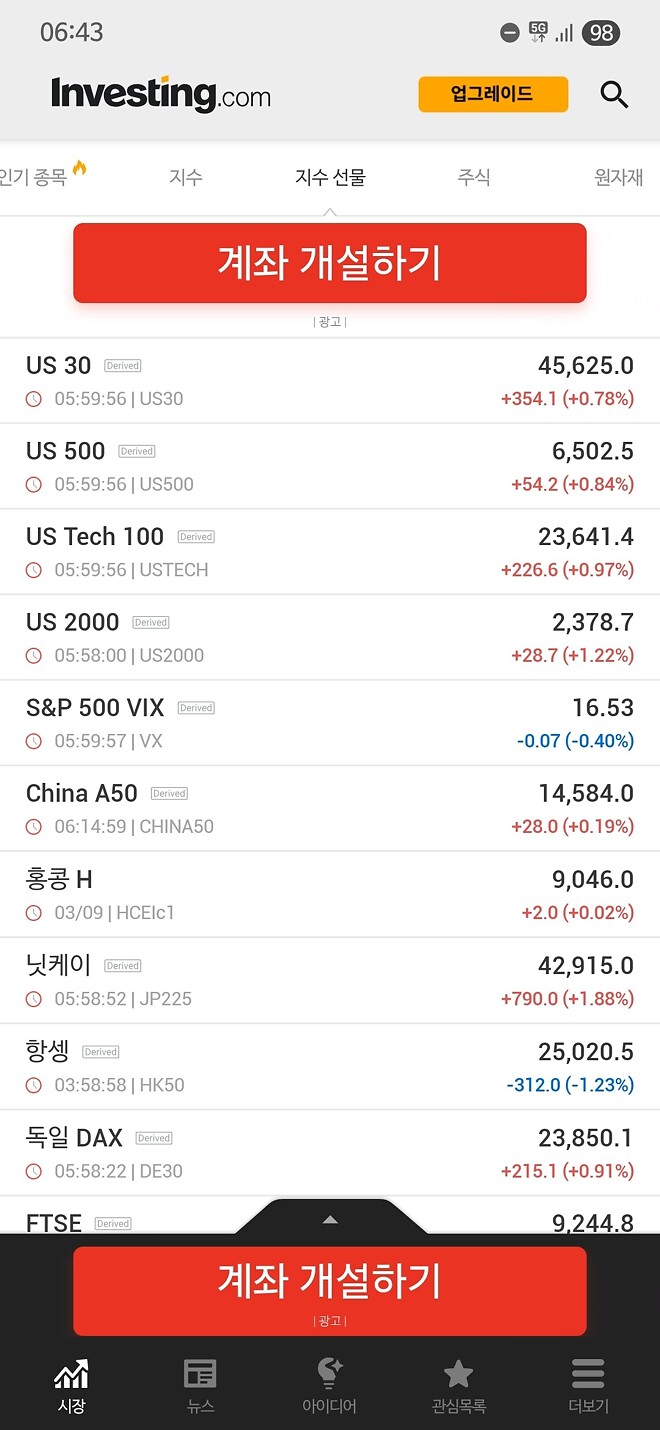Tap the 더보기 more menu icon
The image size is (660, 1430).
(x=587, y=1385)
